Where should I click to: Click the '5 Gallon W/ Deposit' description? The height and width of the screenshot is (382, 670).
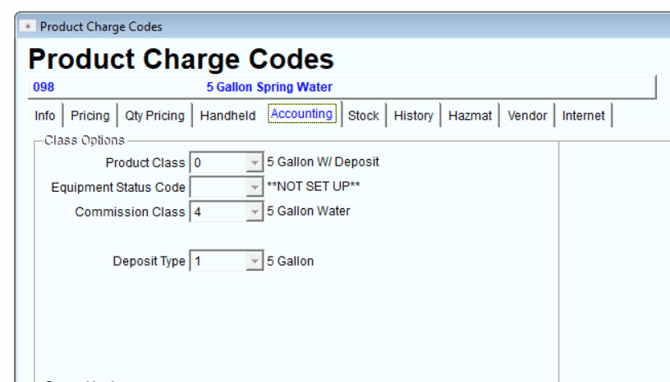tap(323, 162)
